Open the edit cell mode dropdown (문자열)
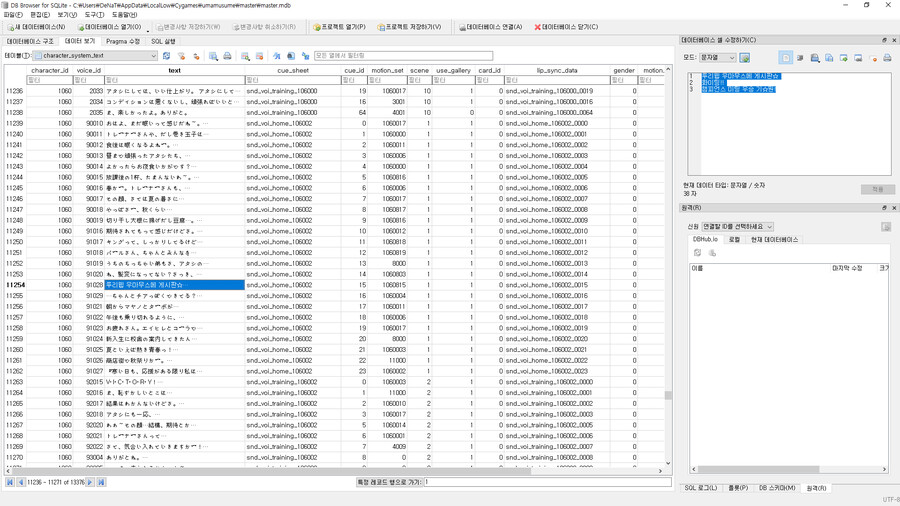Screen dimensions: 900x506 [x=717, y=58]
